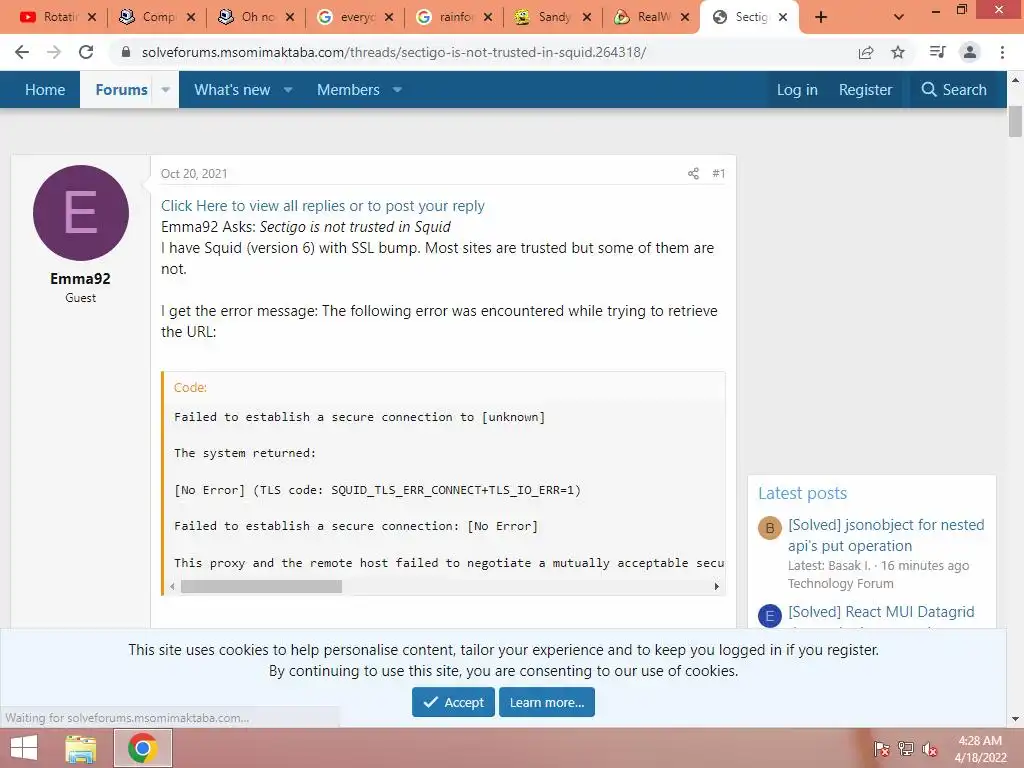Open the Latest posts heading link
Viewport: 1024px width, 768px height.
[x=803, y=493]
